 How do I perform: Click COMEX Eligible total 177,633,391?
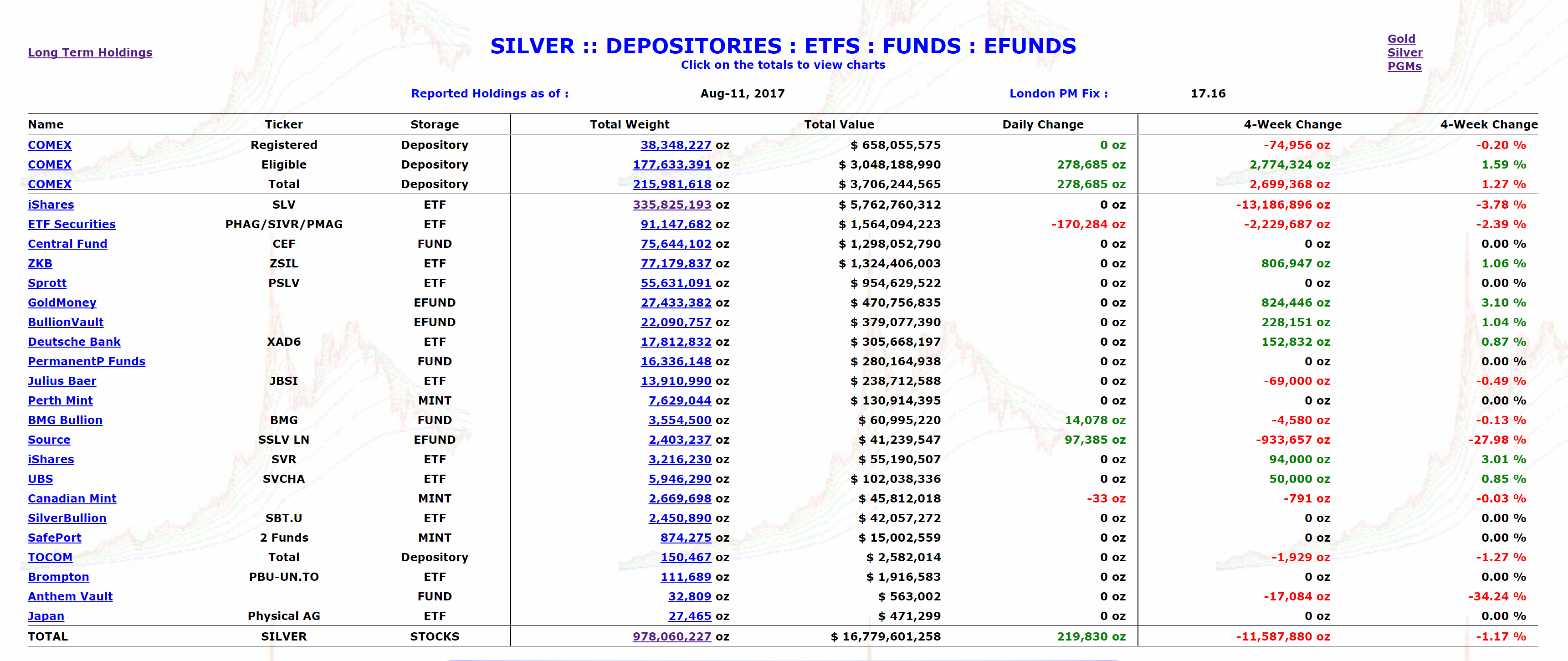672,164
